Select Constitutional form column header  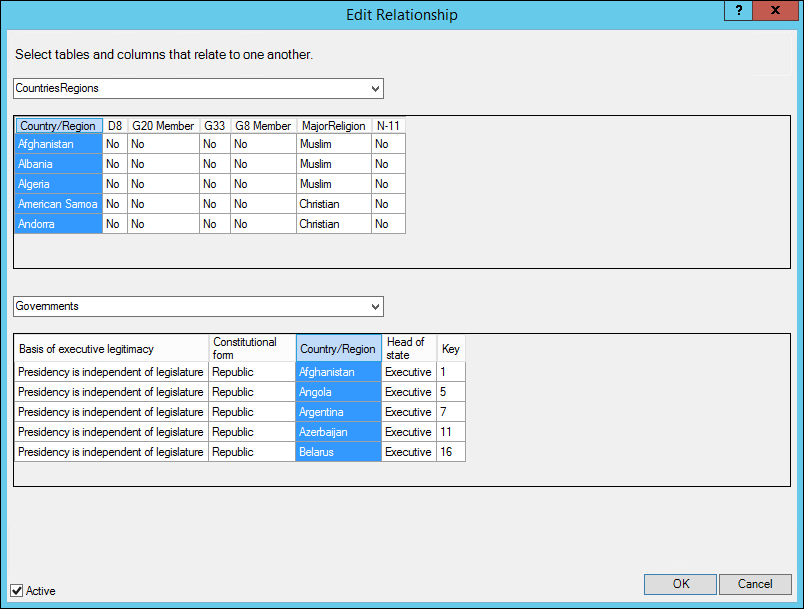(x=251, y=348)
